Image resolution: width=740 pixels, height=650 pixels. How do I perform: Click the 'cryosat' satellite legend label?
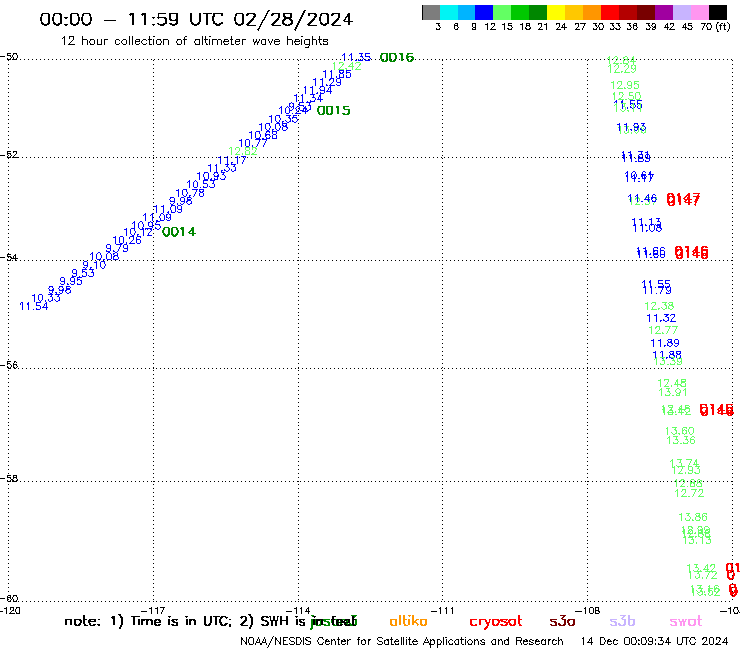click(496, 622)
